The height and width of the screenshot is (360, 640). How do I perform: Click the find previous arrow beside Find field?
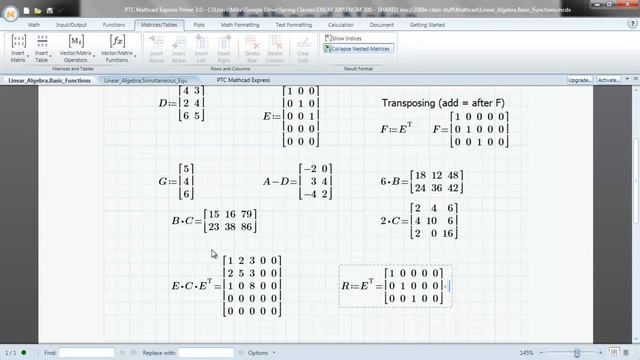[x=122, y=353]
